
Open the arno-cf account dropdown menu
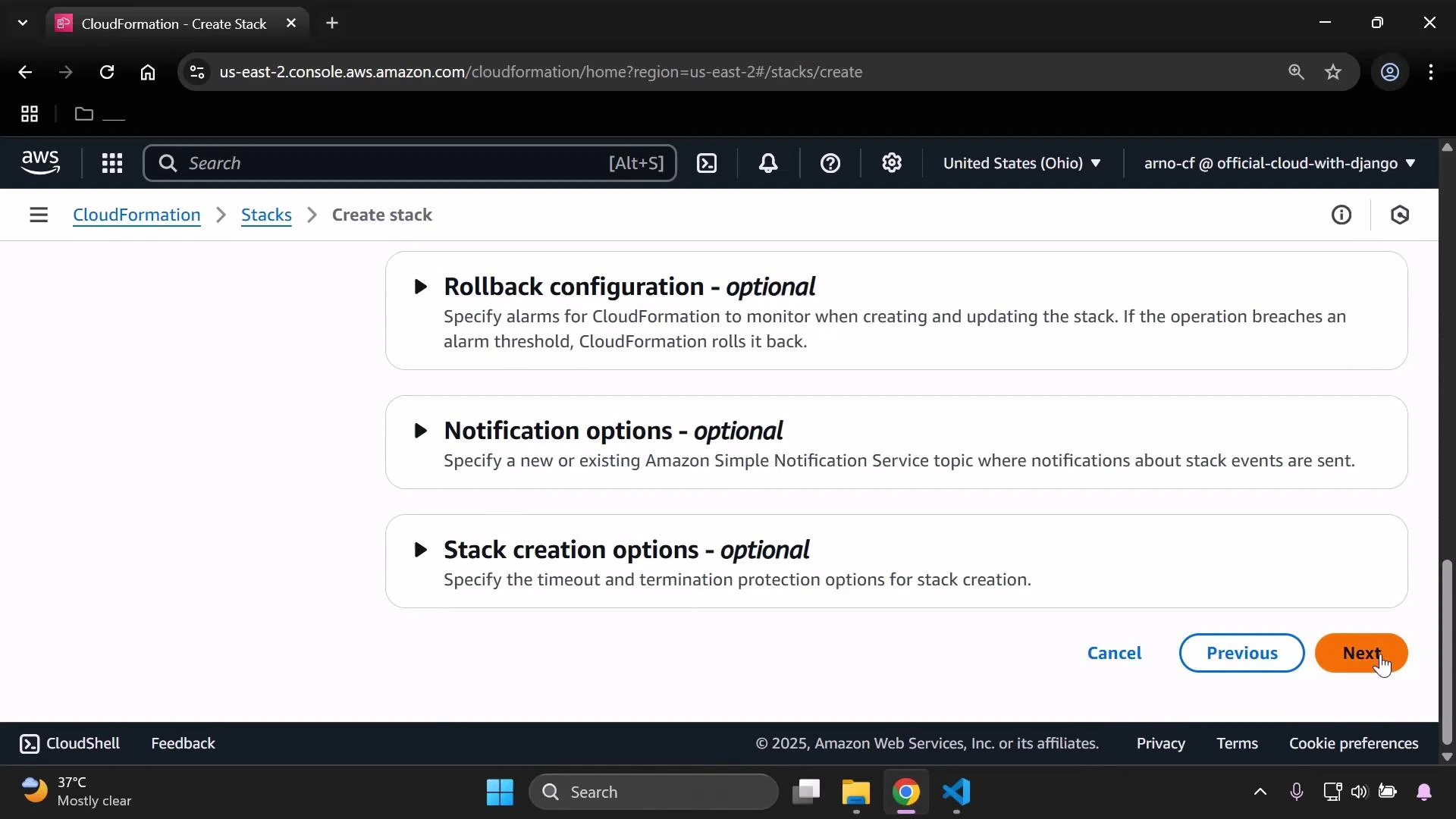pos(1279,163)
